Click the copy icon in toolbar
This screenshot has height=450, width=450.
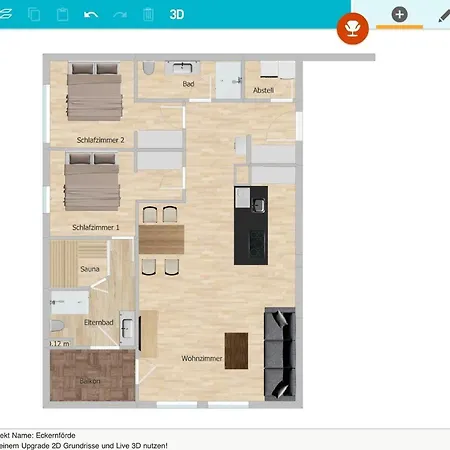[x=34, y=15]
